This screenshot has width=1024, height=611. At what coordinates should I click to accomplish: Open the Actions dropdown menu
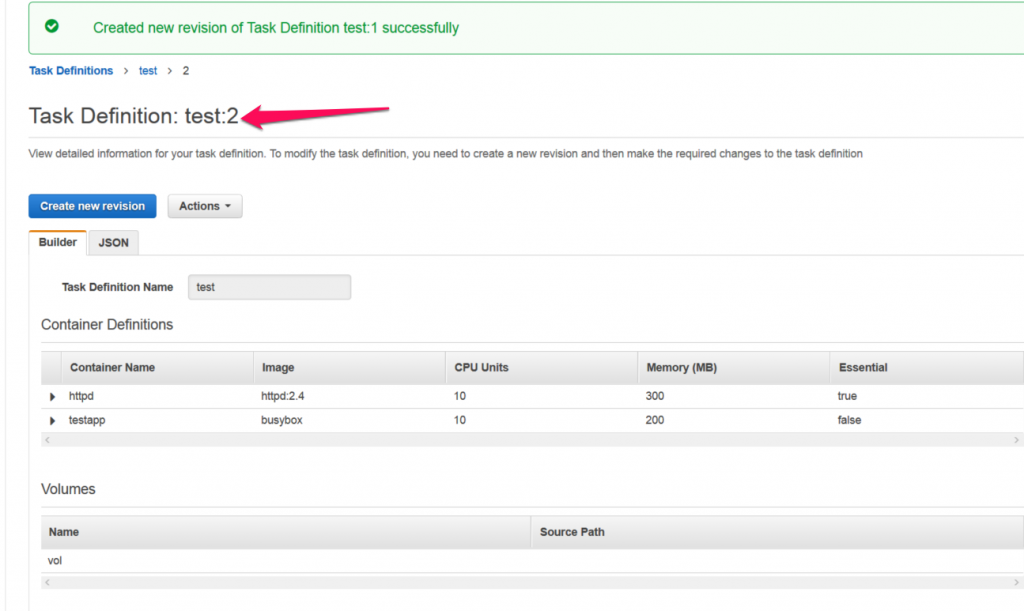[205, 206]
